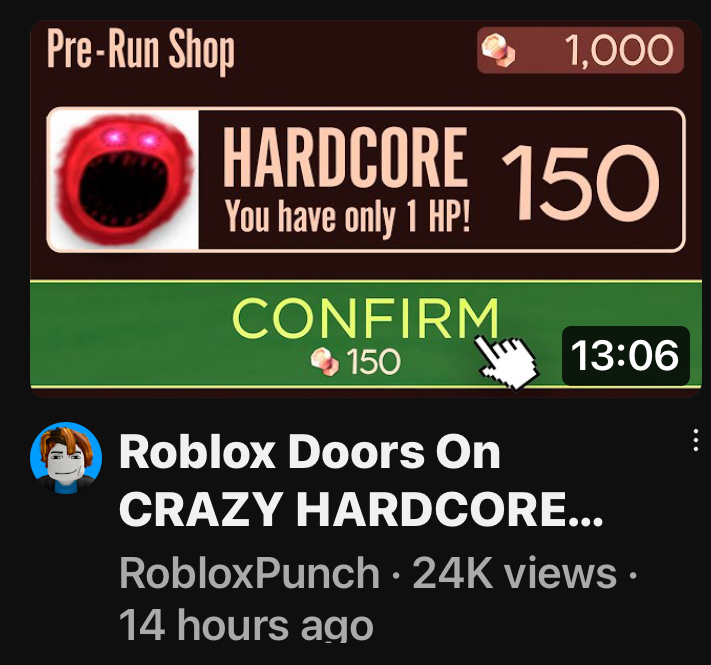The height and width of the screenshot is (665, 711).
Task: Click the 'You have only 1 HP!' text
Action: [x=348, y=216]
